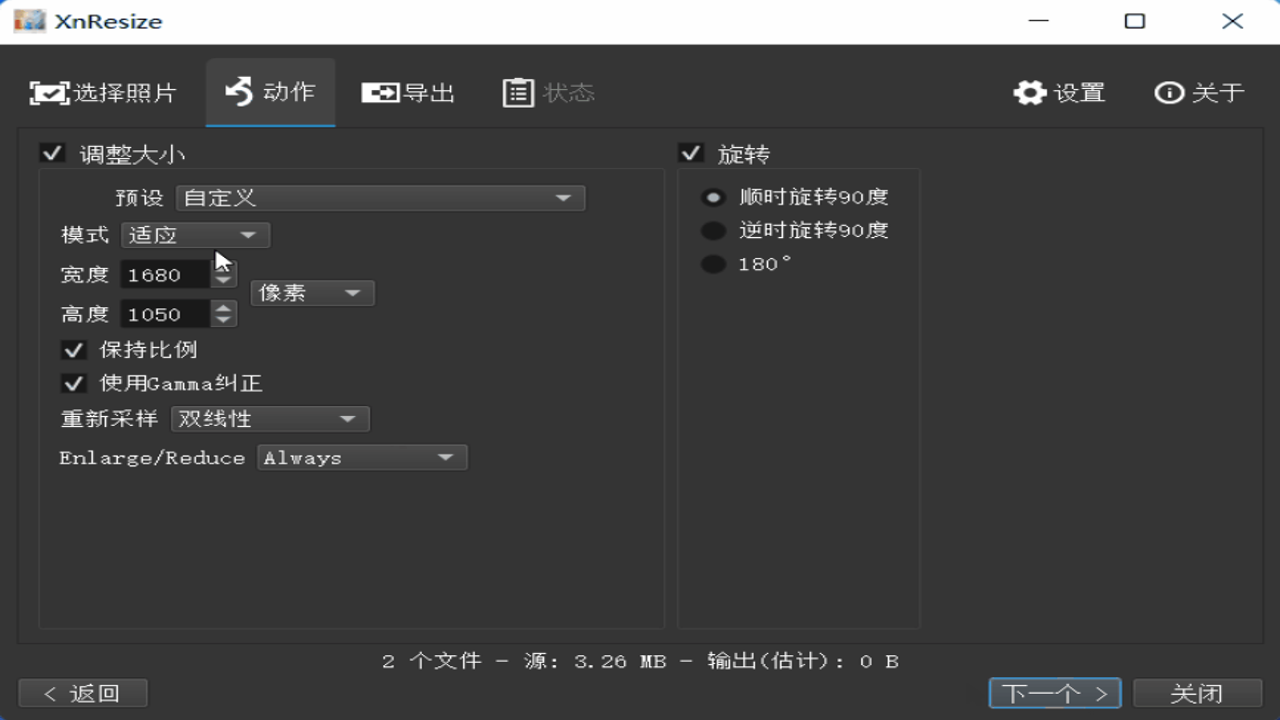Click the 关闭 close button
This screenshot has width=1280, height=720.
1197,693
